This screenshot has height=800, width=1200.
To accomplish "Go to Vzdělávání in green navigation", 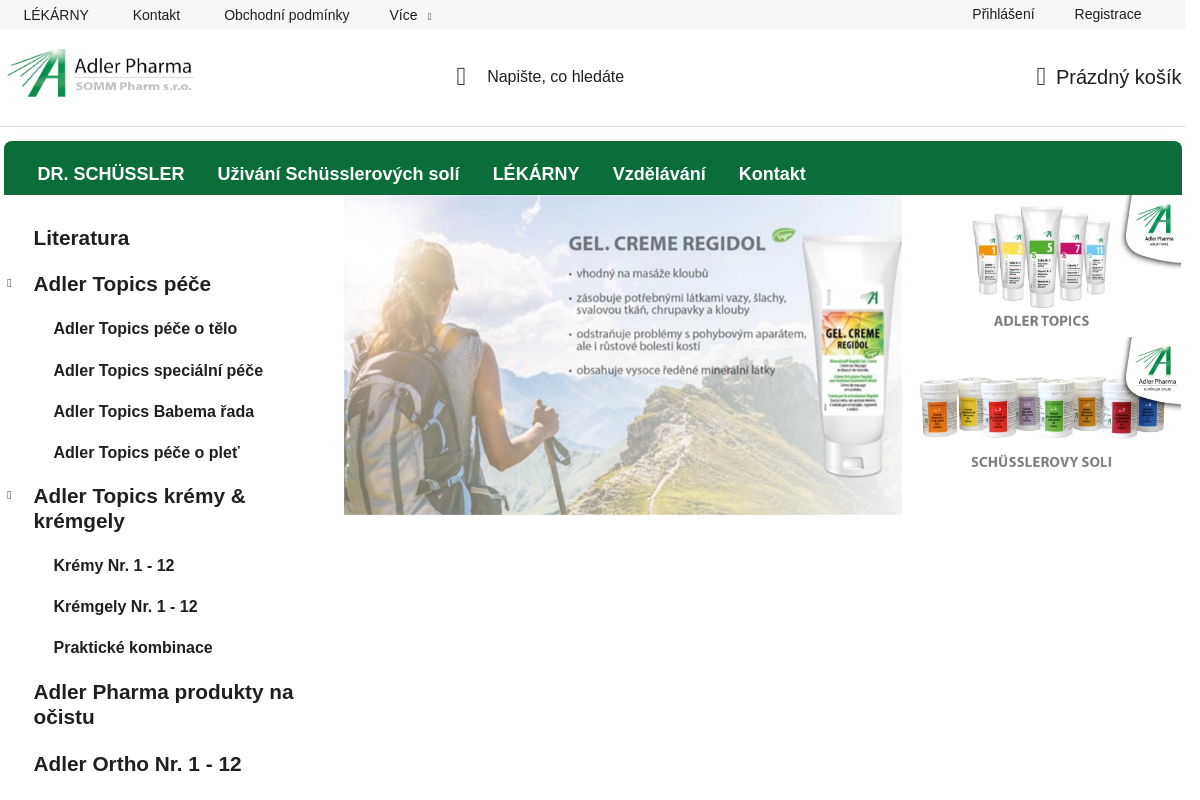I will pyautogui.click(x=659, y=174).
